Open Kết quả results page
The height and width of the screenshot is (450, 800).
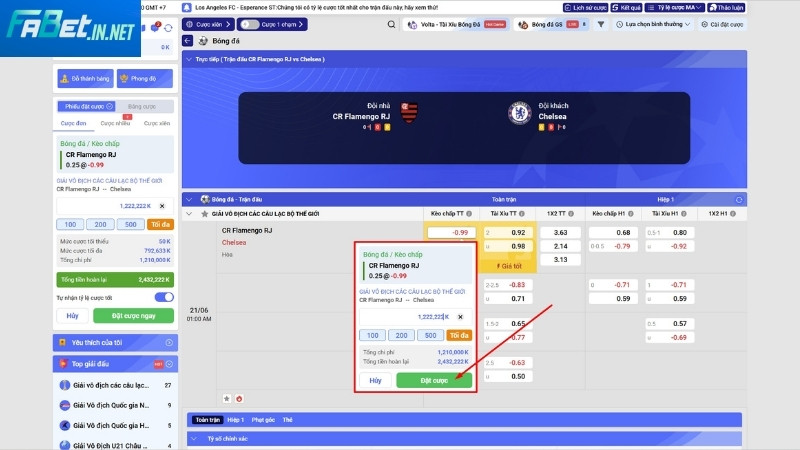click(x=627, y=8)
